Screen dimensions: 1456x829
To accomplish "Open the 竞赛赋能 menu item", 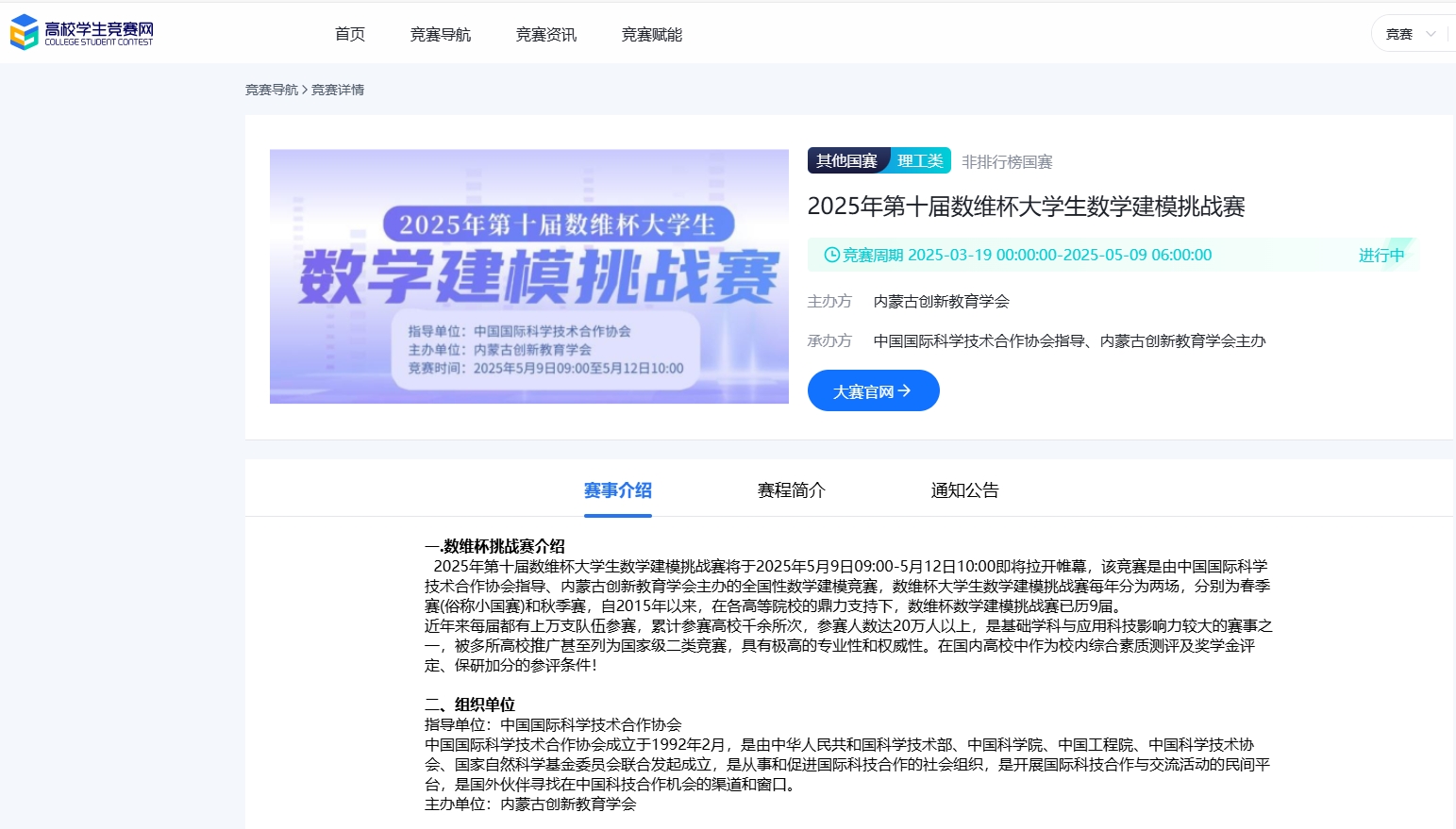I will (652, 35).
